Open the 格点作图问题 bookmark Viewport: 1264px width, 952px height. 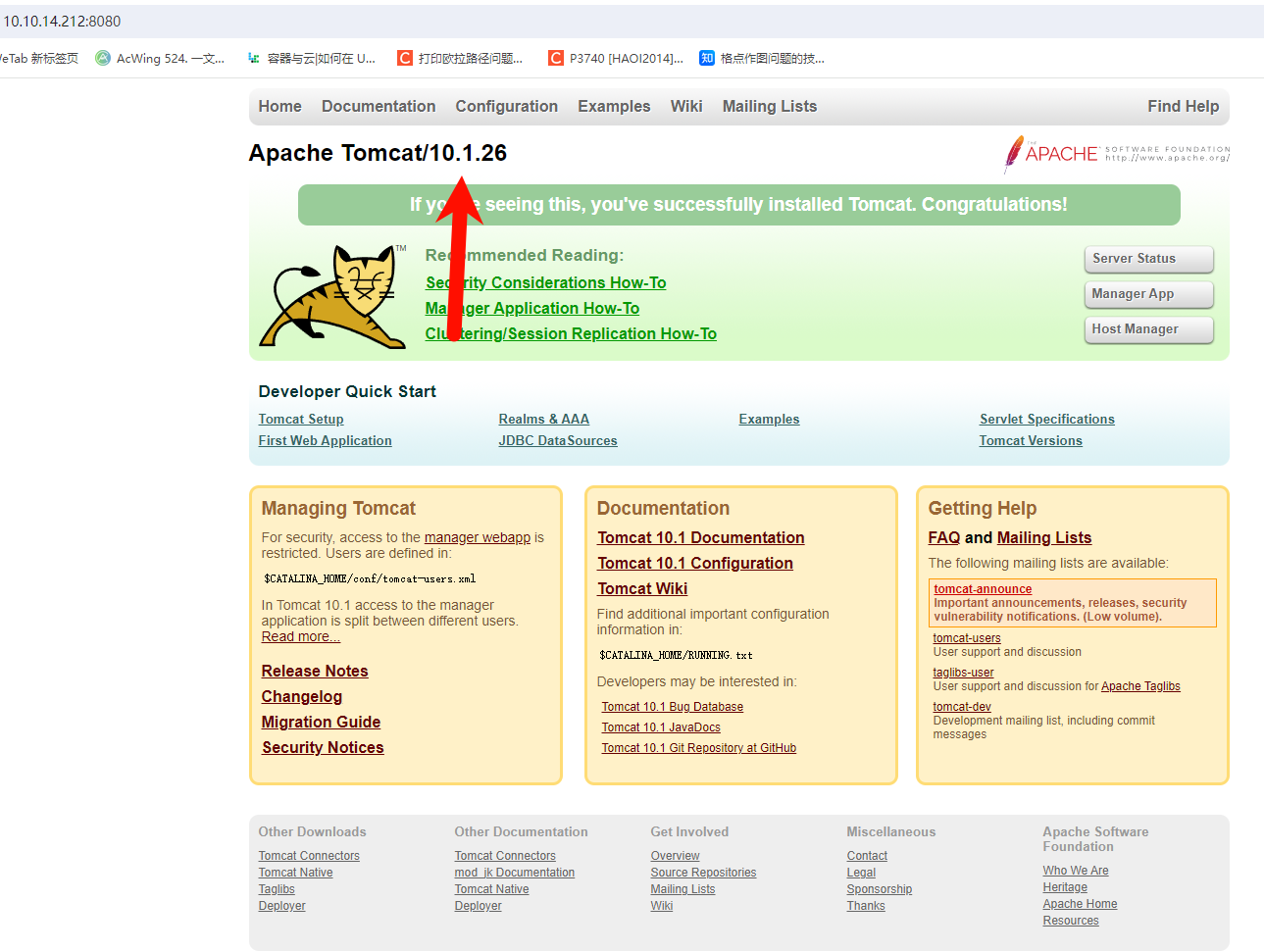click(x=762, y=59)
